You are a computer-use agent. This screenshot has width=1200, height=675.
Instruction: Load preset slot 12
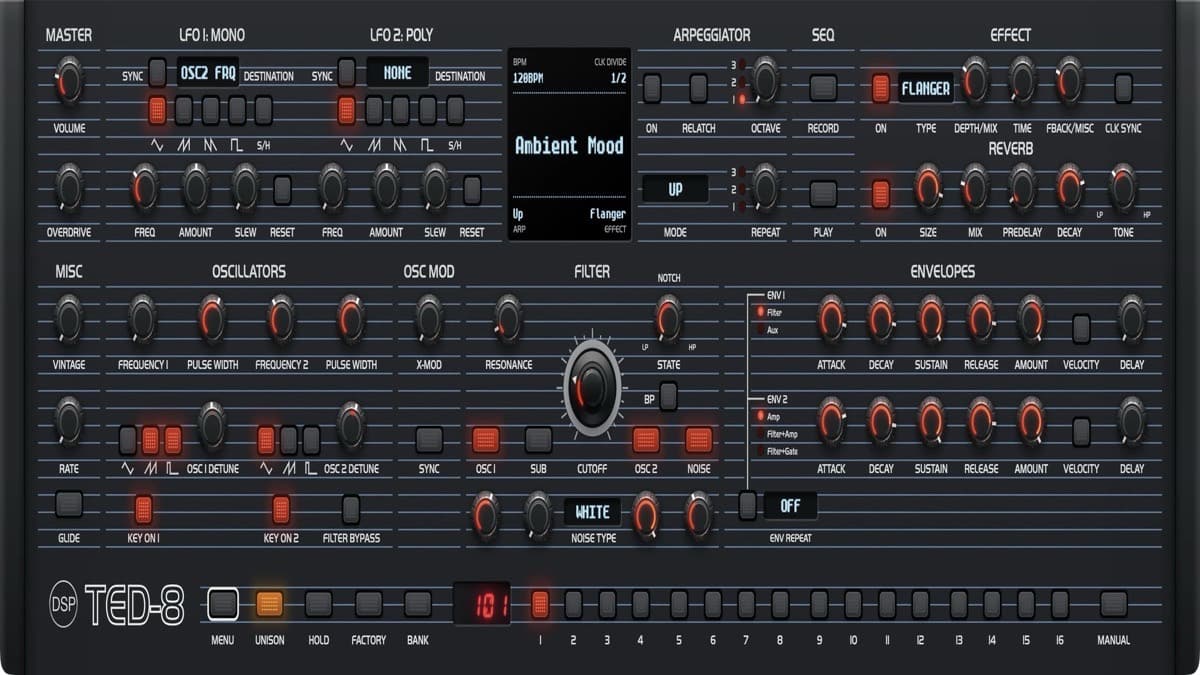point(920,604)
